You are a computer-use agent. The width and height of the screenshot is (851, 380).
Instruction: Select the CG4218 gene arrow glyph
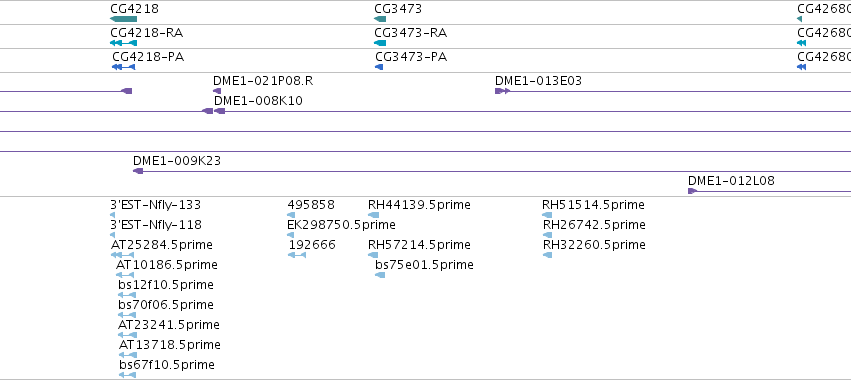point(123,19)
